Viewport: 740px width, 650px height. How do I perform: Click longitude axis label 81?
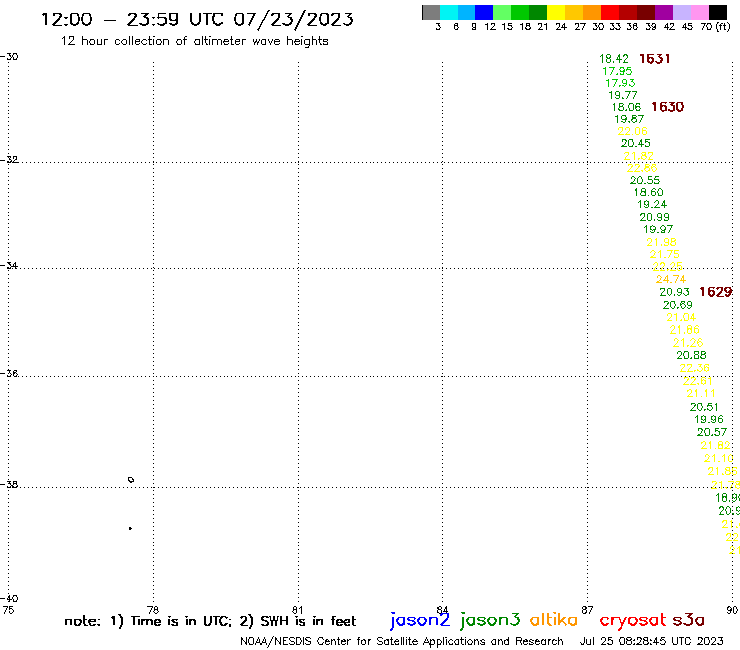297,610
